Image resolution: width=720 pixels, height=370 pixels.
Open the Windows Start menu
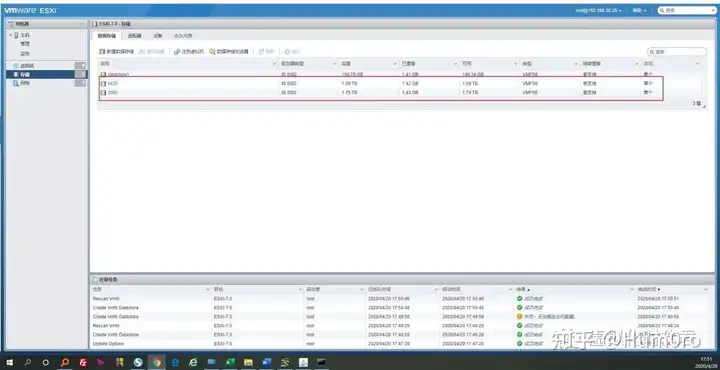click(9, 363)
